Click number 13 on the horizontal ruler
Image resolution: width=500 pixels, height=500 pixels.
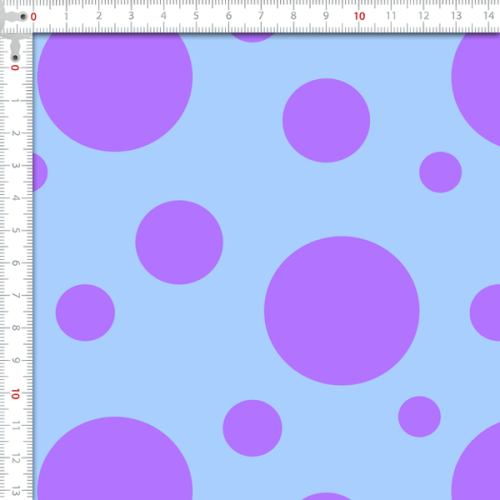click(456, 16)
